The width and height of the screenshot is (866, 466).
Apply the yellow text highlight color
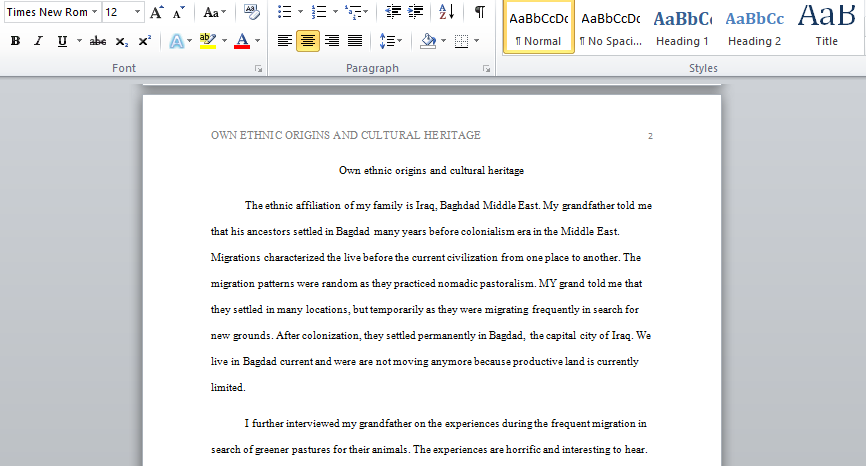click(208, 41)
